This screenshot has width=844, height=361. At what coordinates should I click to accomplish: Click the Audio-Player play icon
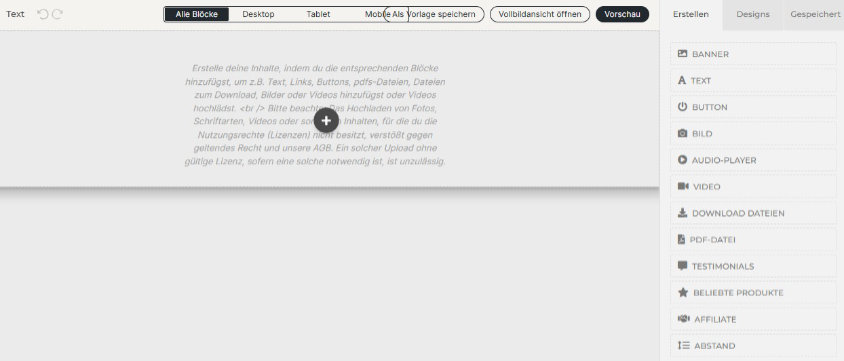683,160
